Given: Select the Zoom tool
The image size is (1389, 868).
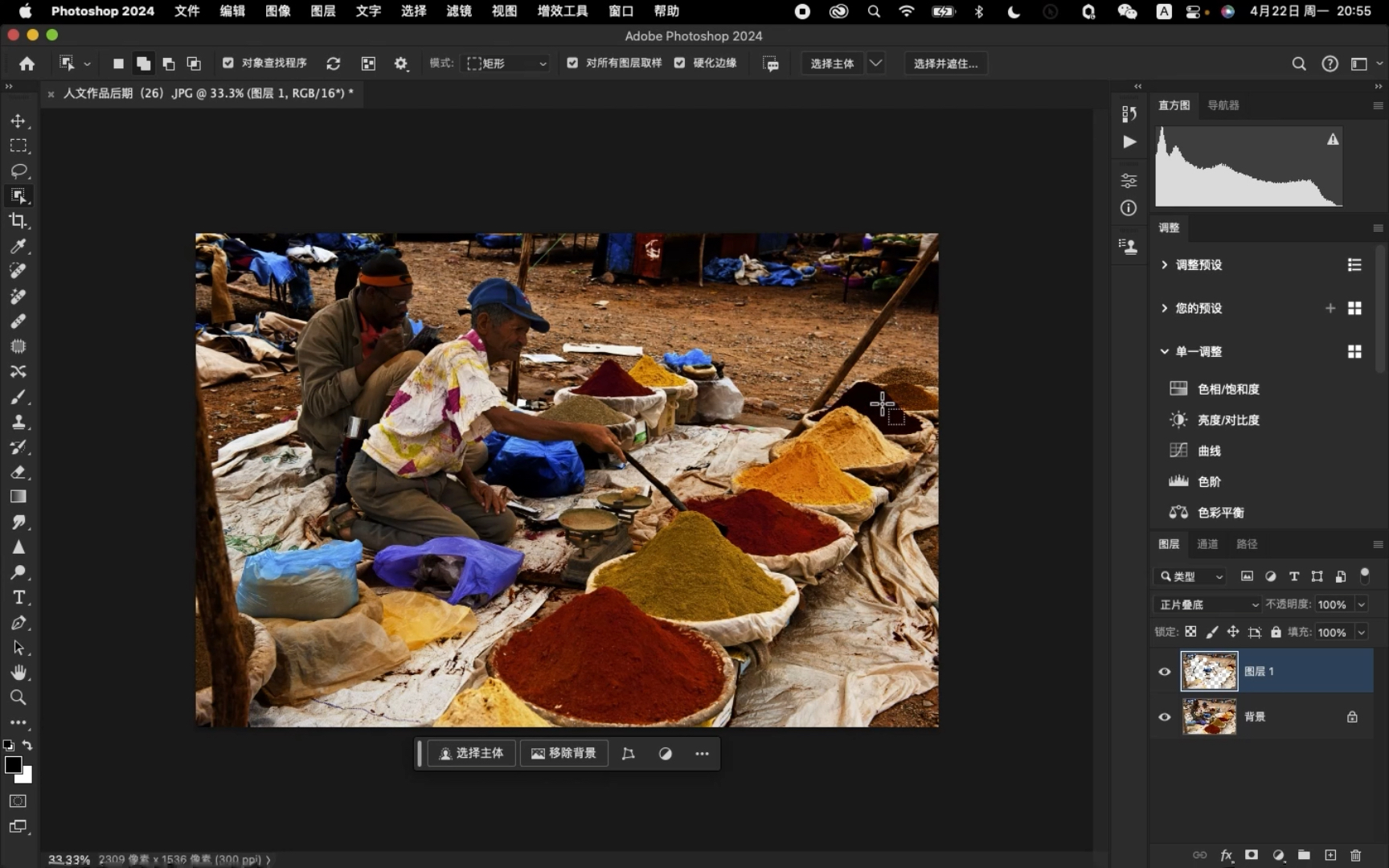Looking at the screenshot, I should click(x=18, y=697).
